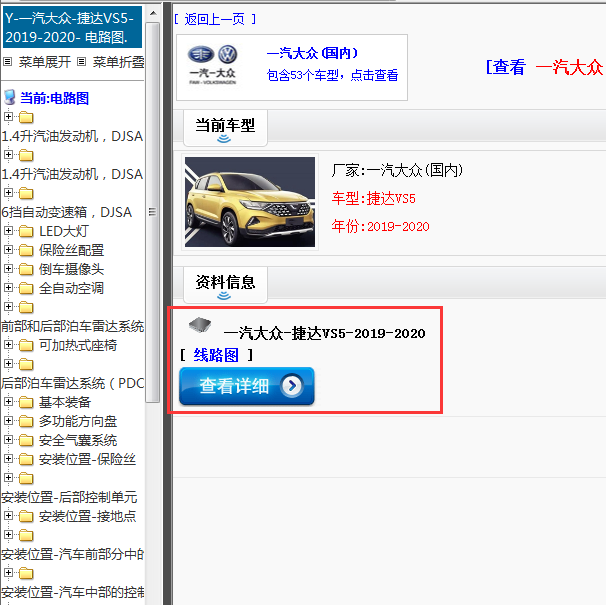
Task: Click the 年份:2019-2020 text
Action: tap(380, 226)
